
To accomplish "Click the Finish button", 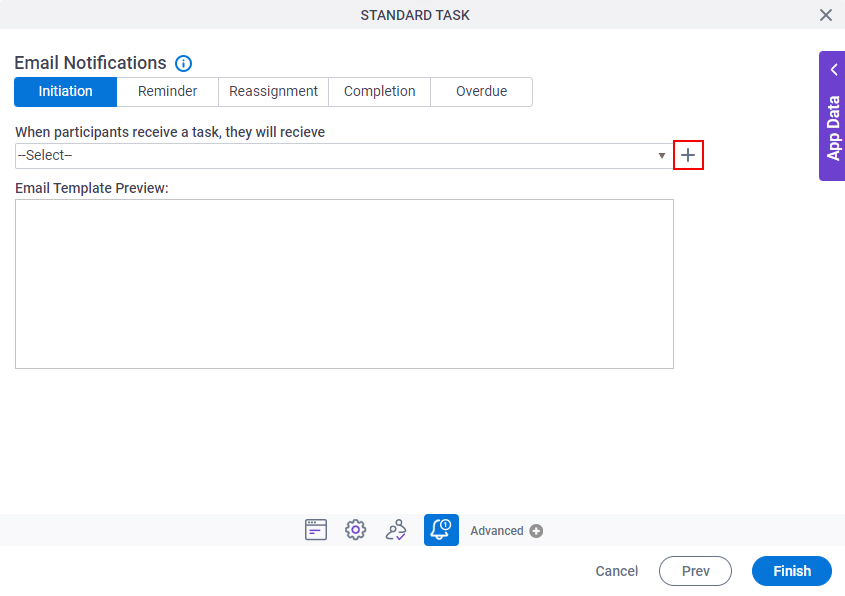I will [x=792, y=571].
